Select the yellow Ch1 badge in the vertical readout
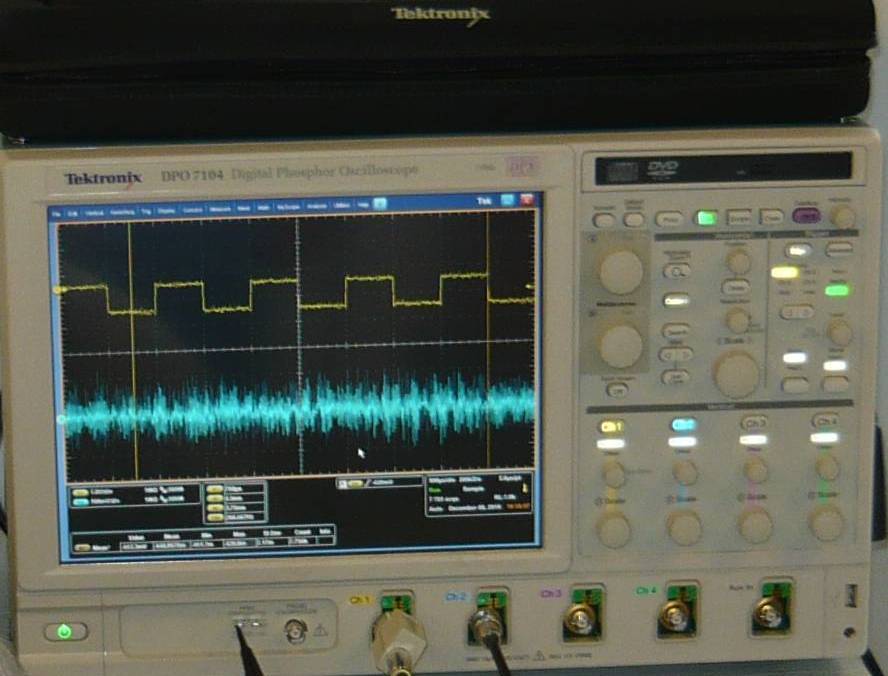 pos(80,493)
